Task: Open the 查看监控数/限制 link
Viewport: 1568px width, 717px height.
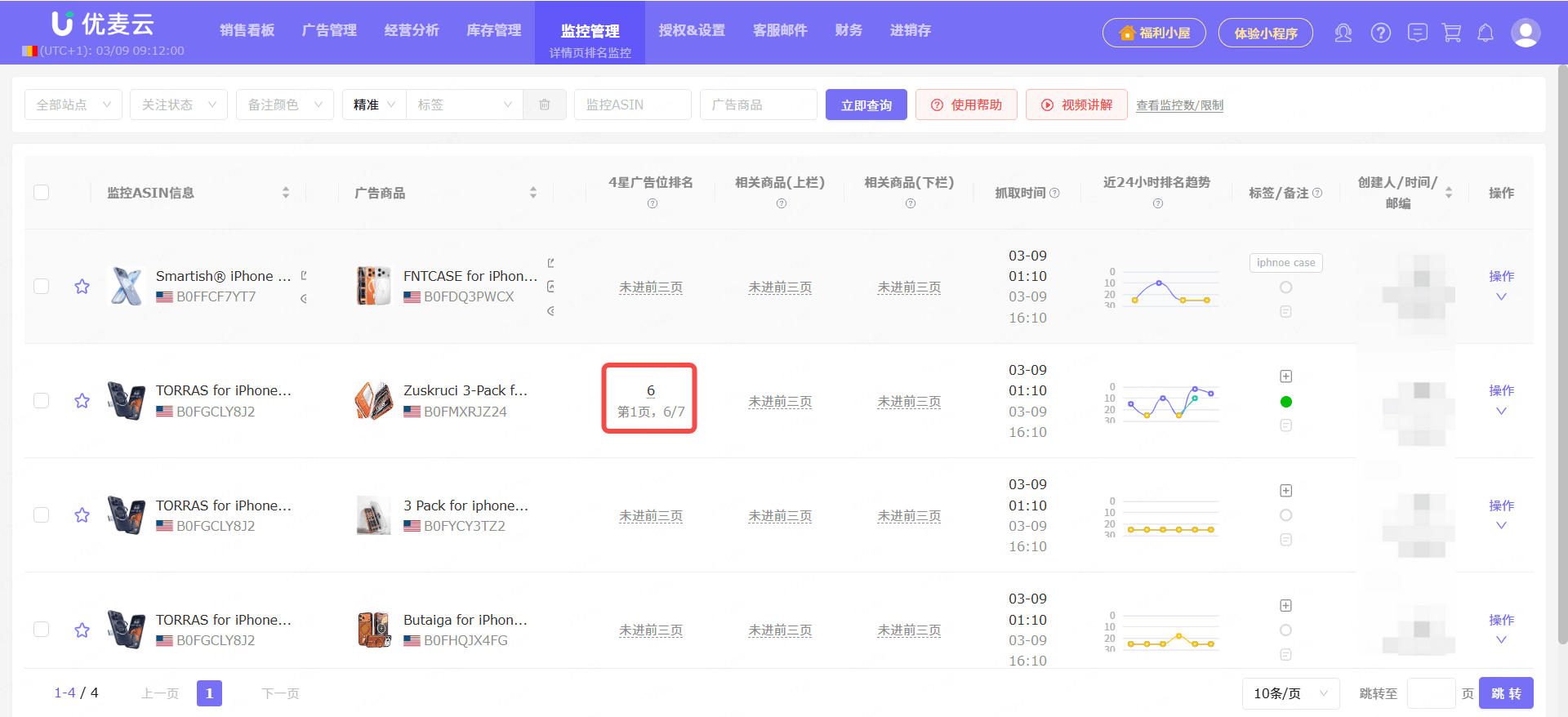Action: pyautogui.click(x=1179, y=105)
